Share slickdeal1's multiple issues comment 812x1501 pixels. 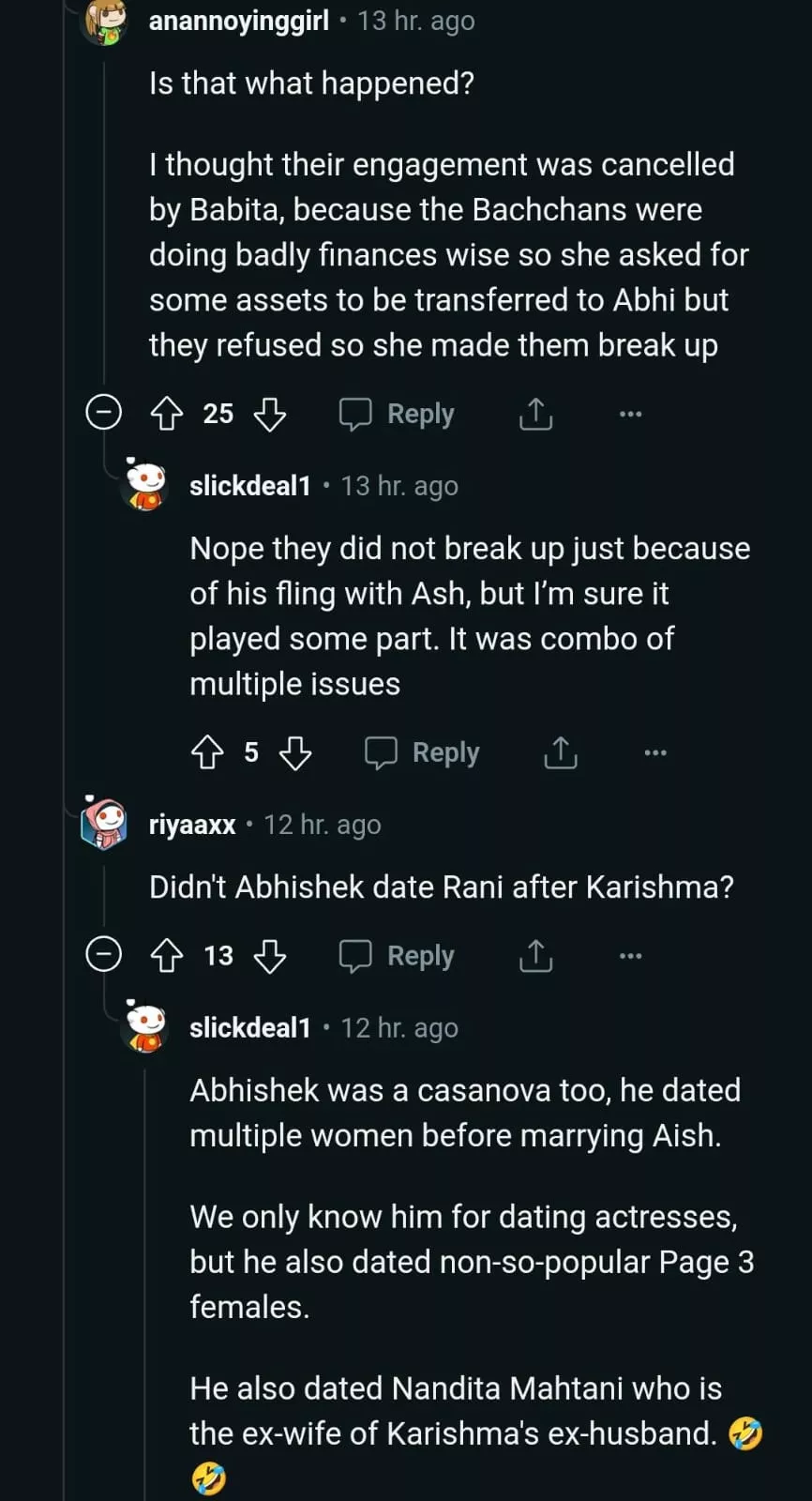click(x=561, y=752)
